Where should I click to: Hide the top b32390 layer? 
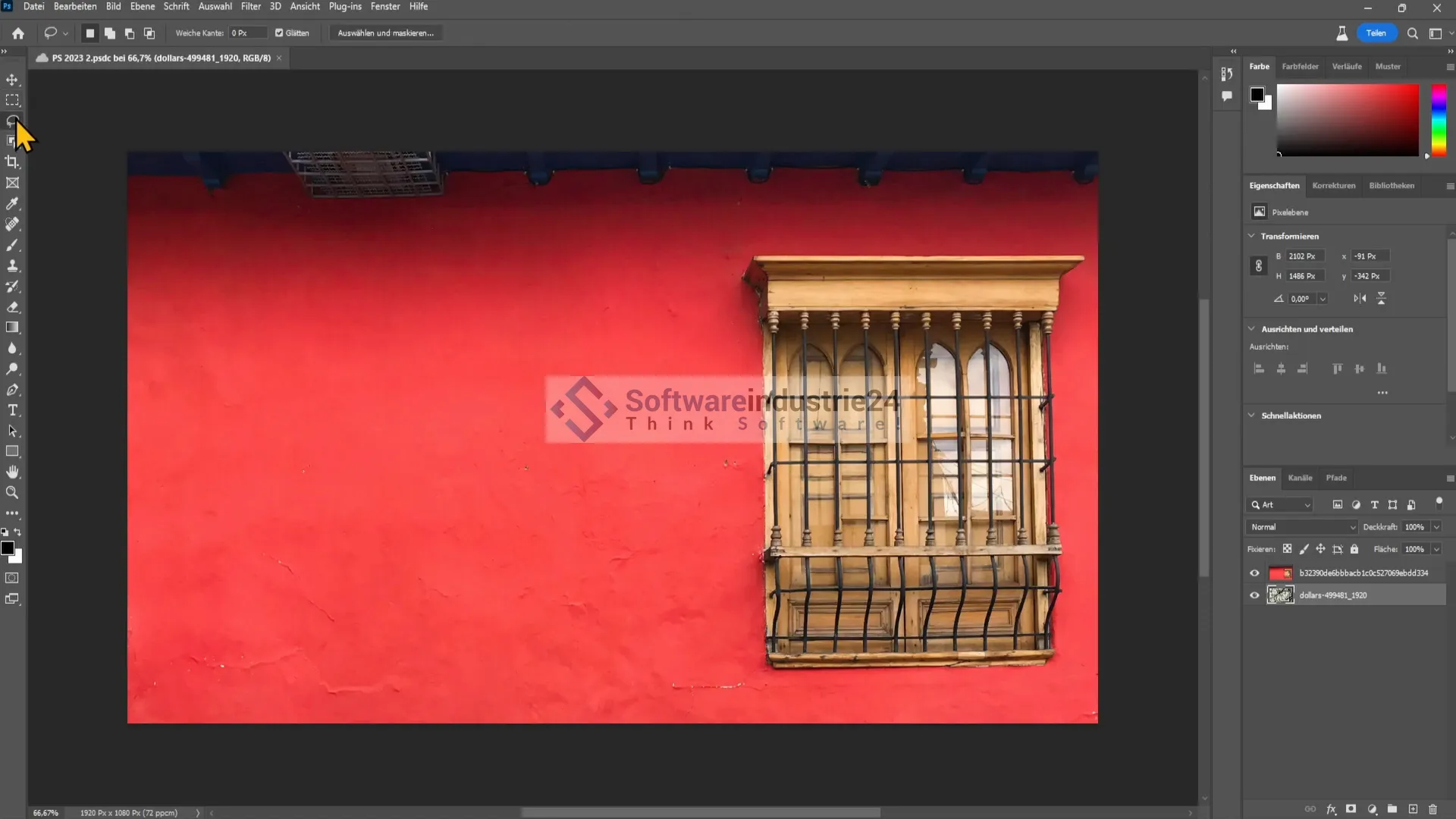1254,573
